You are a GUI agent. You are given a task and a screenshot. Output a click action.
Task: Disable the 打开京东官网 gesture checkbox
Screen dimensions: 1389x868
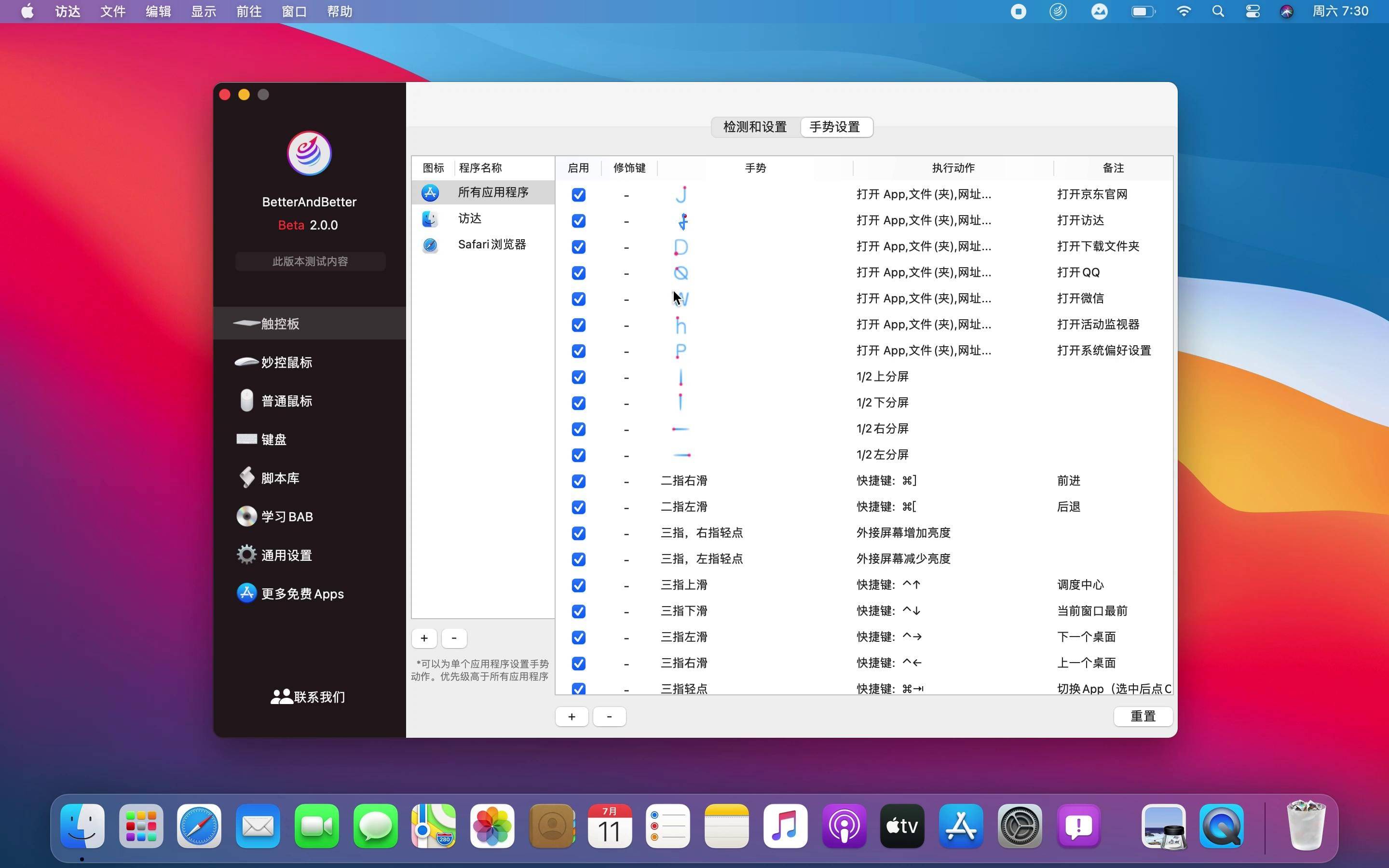point(578,195)
